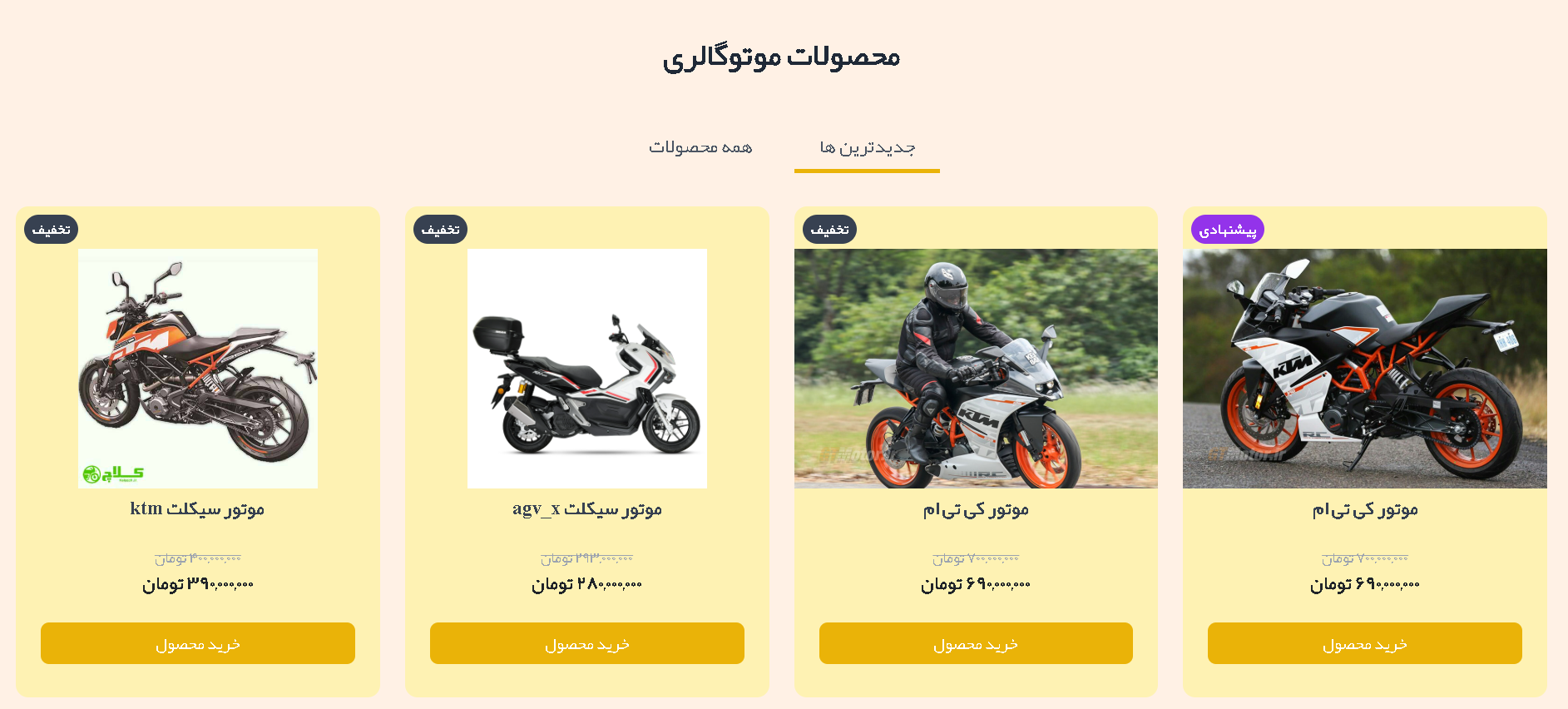
Task: Click the تخفیف badge on rider KTM card
Action: (829, 230)
